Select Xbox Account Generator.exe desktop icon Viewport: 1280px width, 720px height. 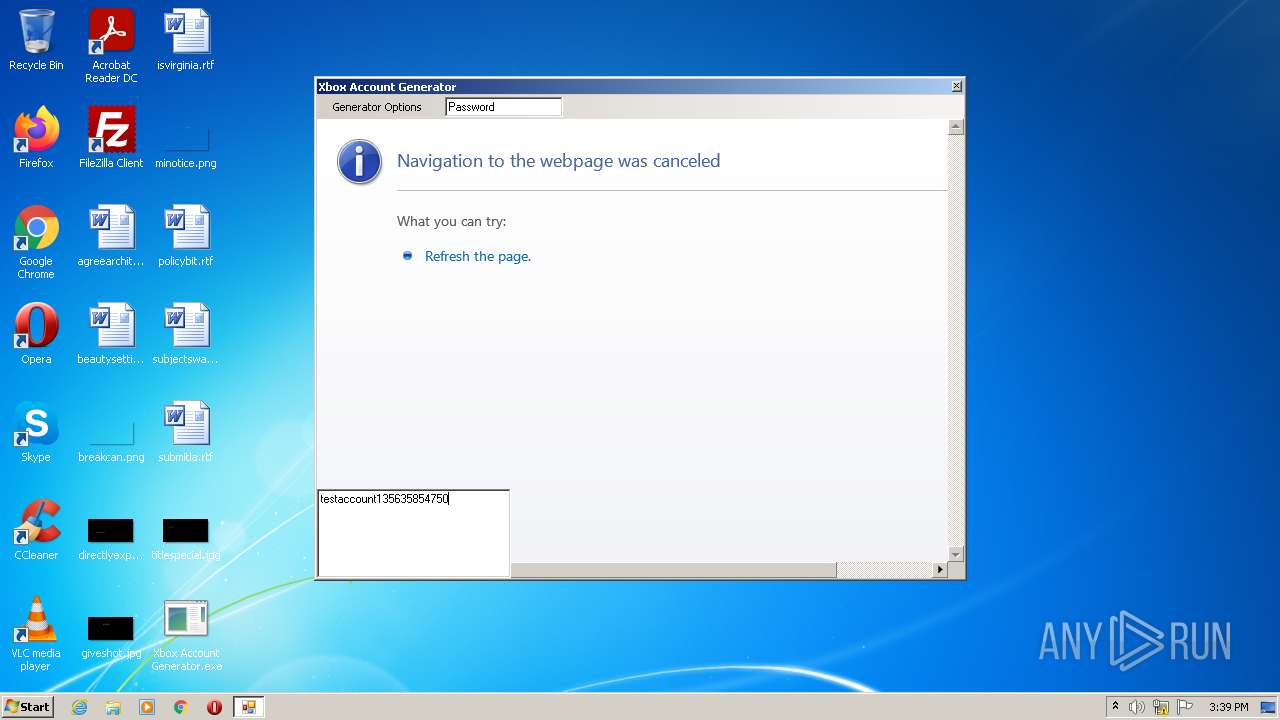click(x=186, y=634)
